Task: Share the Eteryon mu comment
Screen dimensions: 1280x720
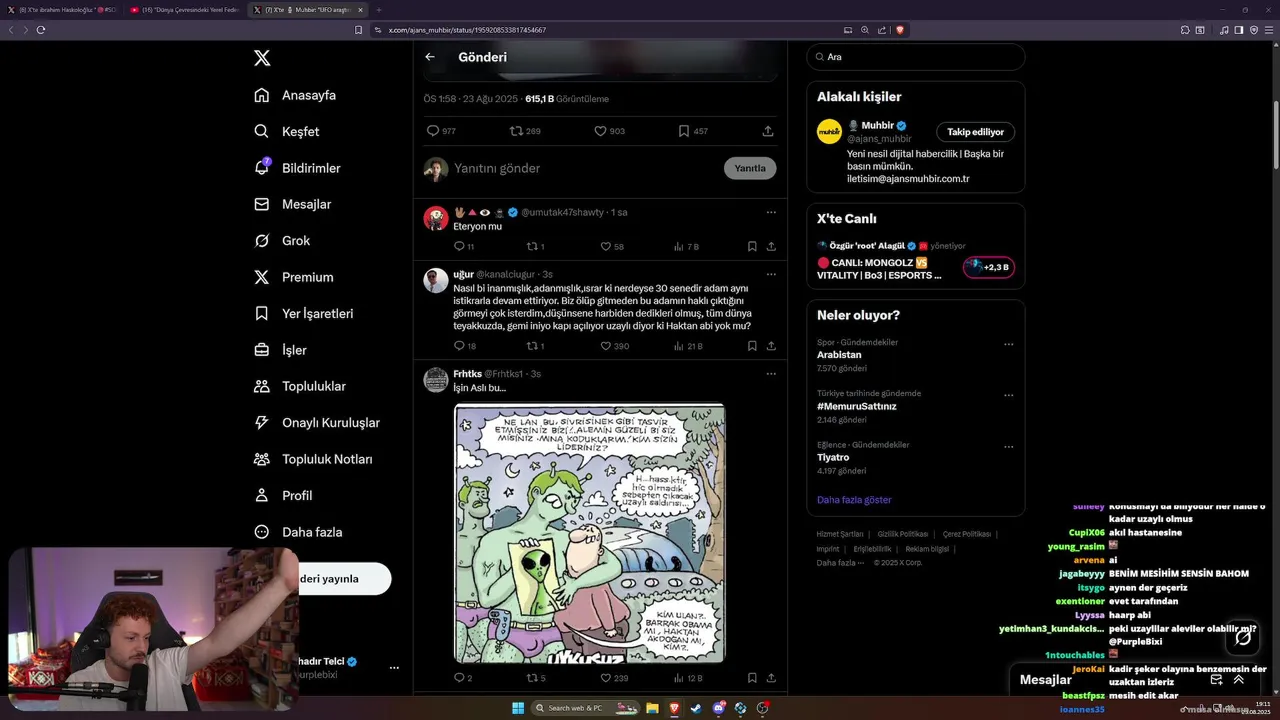Action: pos(771,246)
